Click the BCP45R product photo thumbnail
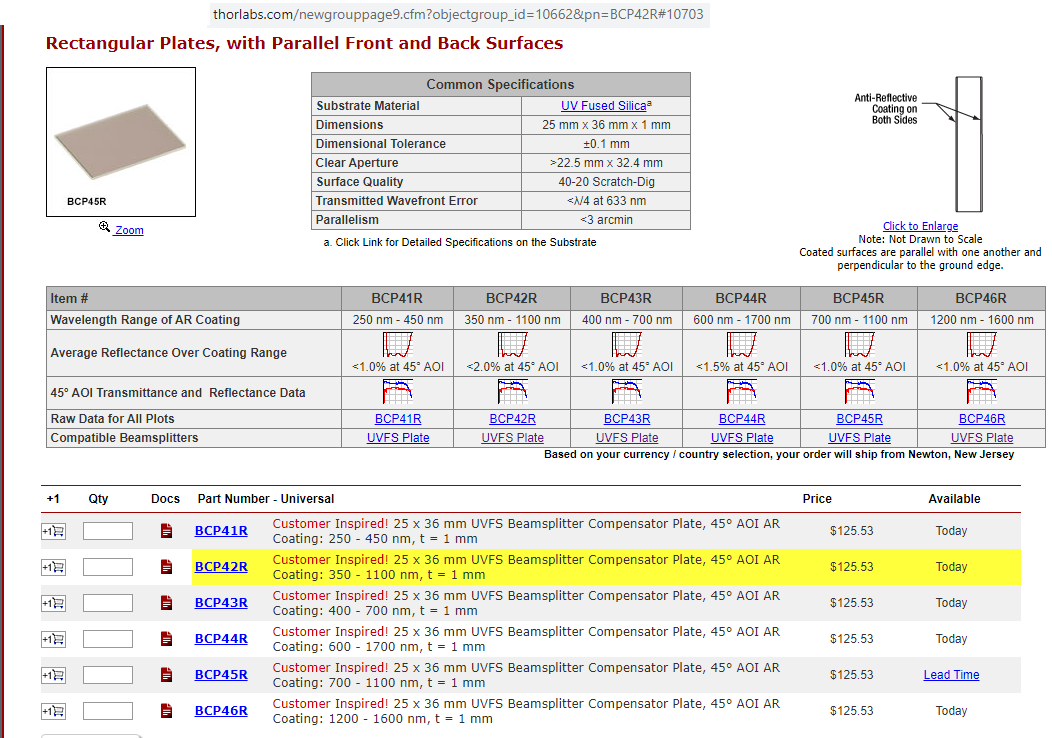This screenshot has height=738, width=1052. 121,142
